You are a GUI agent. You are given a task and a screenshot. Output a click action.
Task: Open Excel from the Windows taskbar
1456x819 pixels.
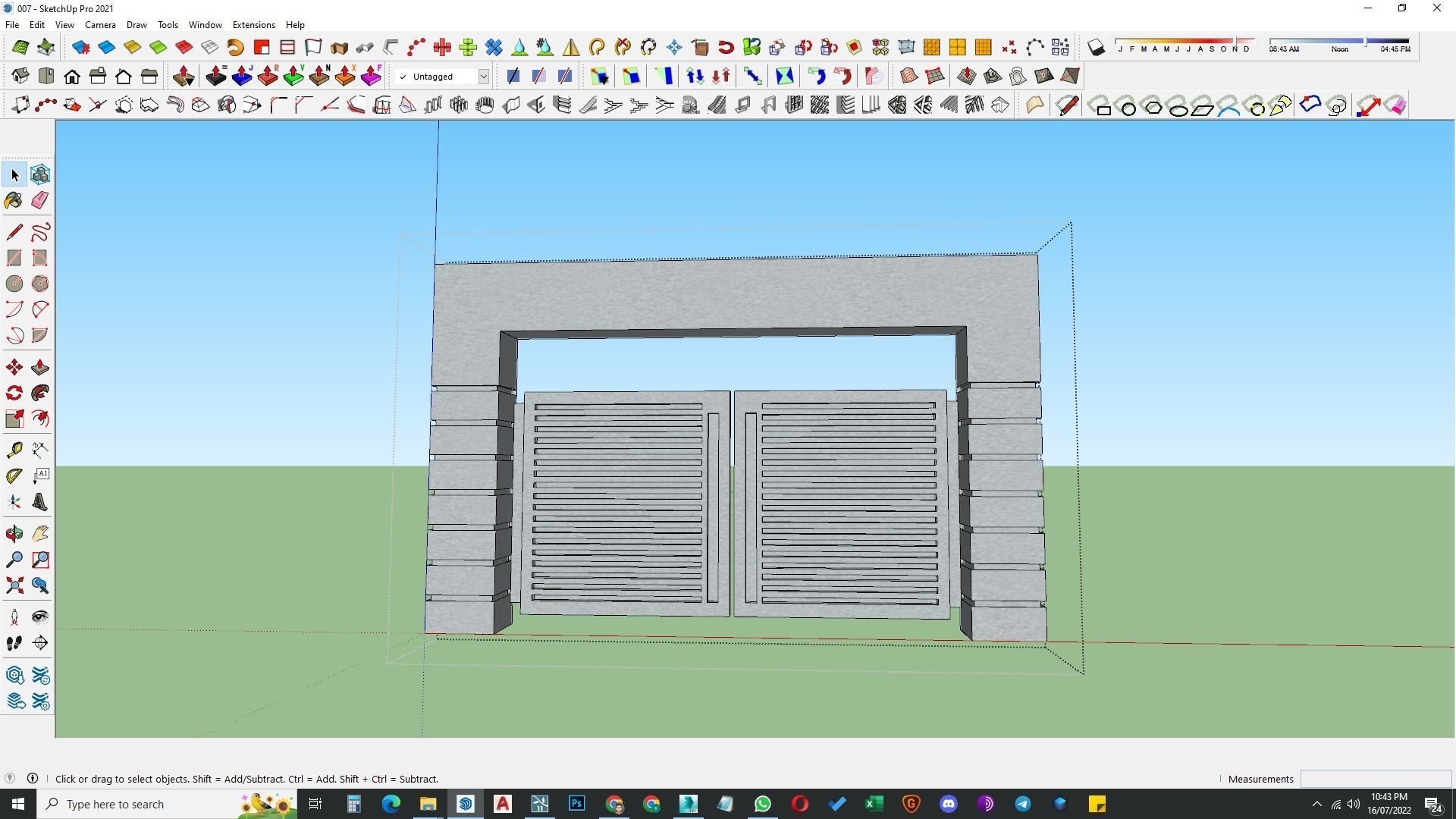[874, 804]
